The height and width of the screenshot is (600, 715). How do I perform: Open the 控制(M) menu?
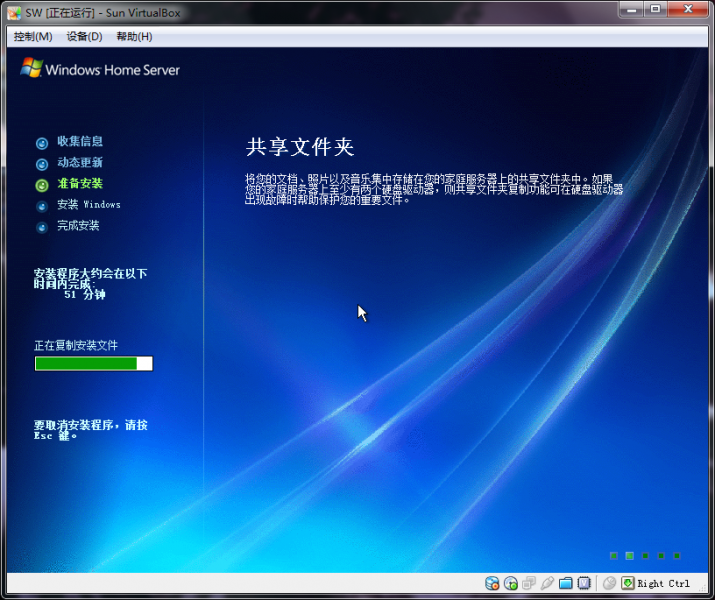pyautogui.click(x=33, y=36)
